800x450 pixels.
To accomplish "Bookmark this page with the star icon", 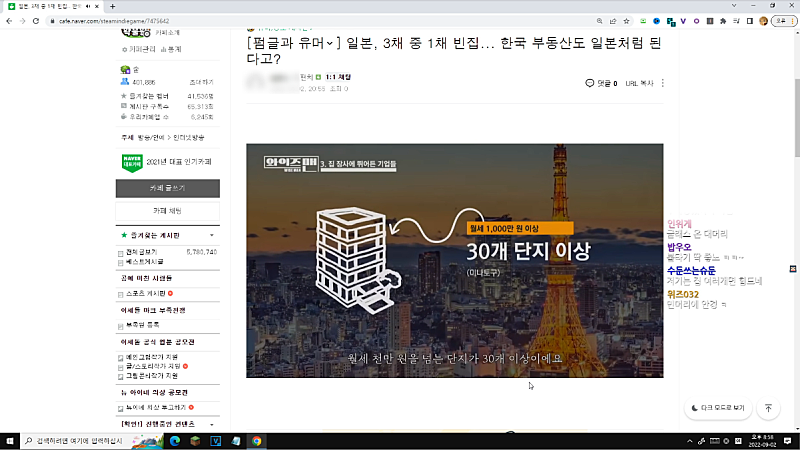I will point(626,21).
